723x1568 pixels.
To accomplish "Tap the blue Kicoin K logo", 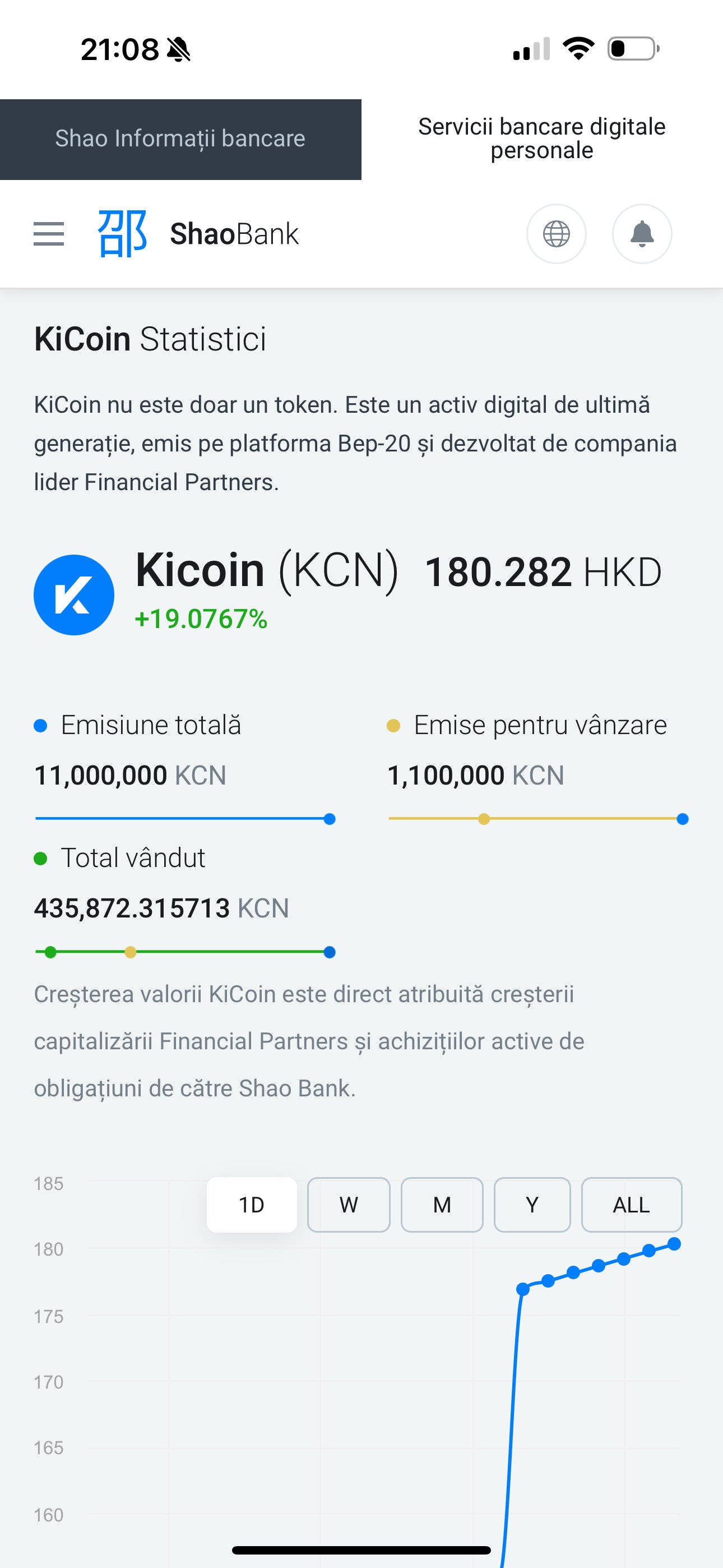I will pyautogui.click(x=73, y=594).
